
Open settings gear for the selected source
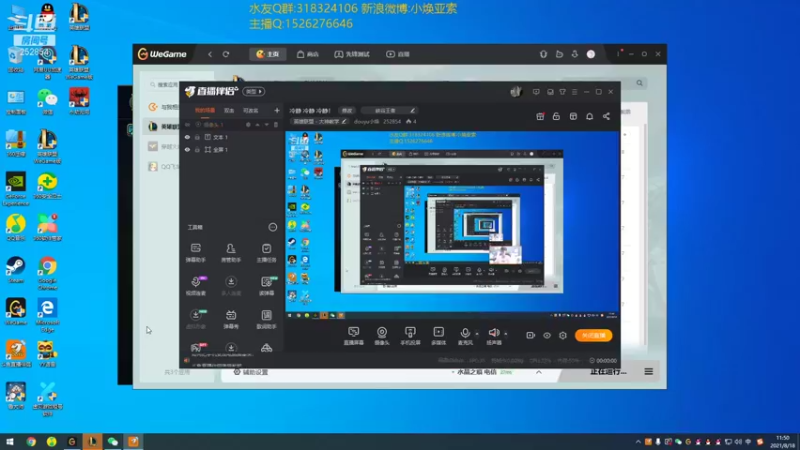tap(248, 124)
